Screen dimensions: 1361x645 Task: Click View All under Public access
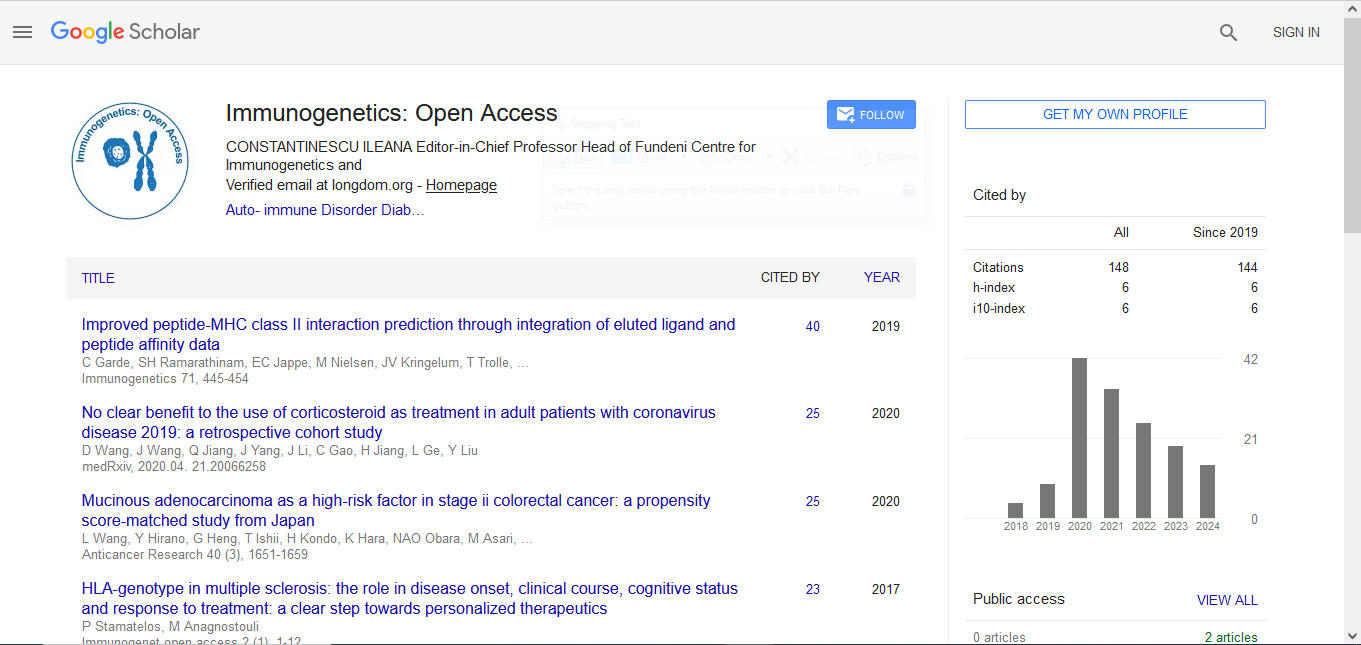[1226, 600]
